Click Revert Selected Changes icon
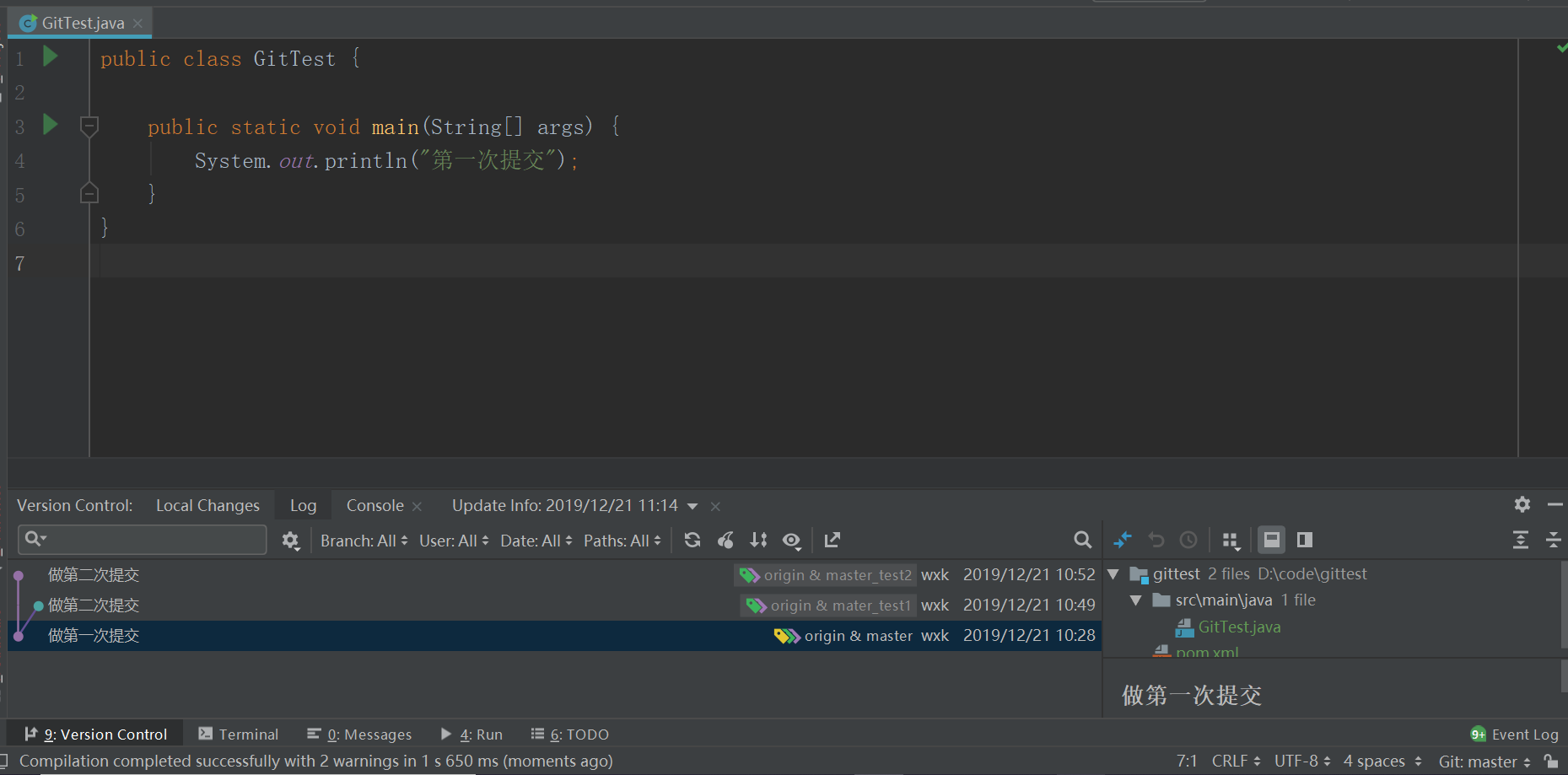 (x=1156, y=540)
